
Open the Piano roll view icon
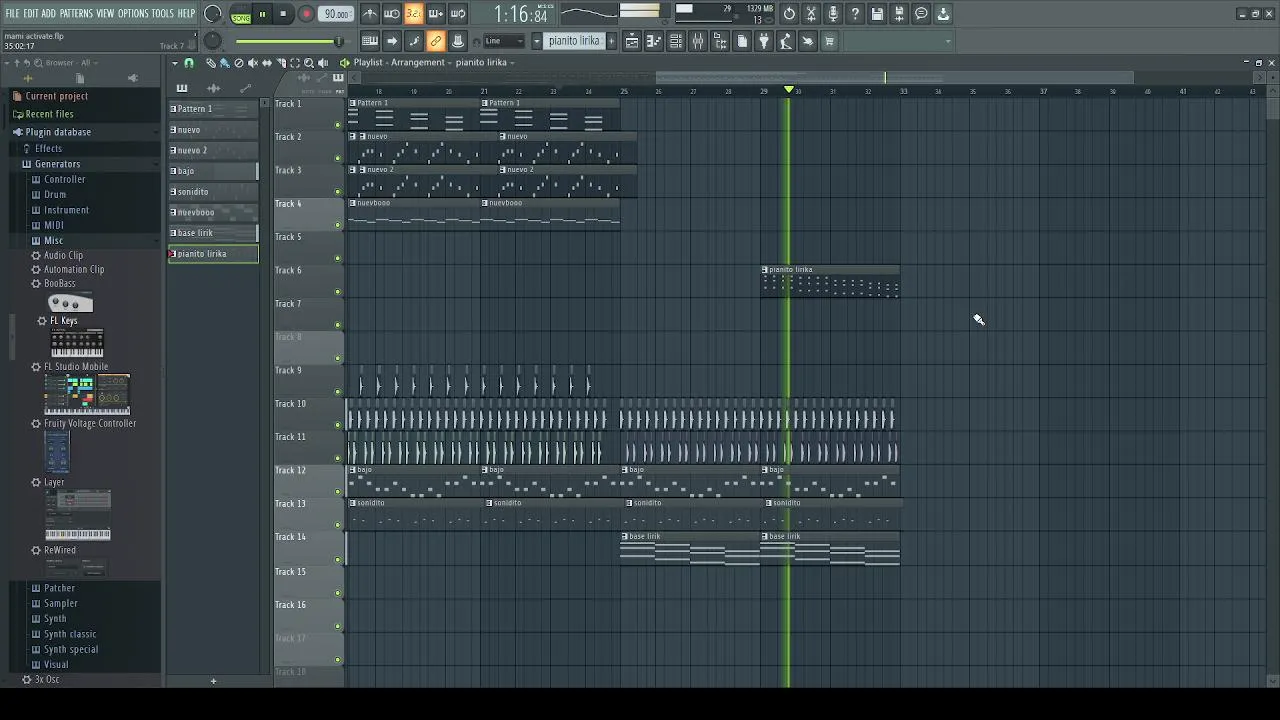[654, 41]
